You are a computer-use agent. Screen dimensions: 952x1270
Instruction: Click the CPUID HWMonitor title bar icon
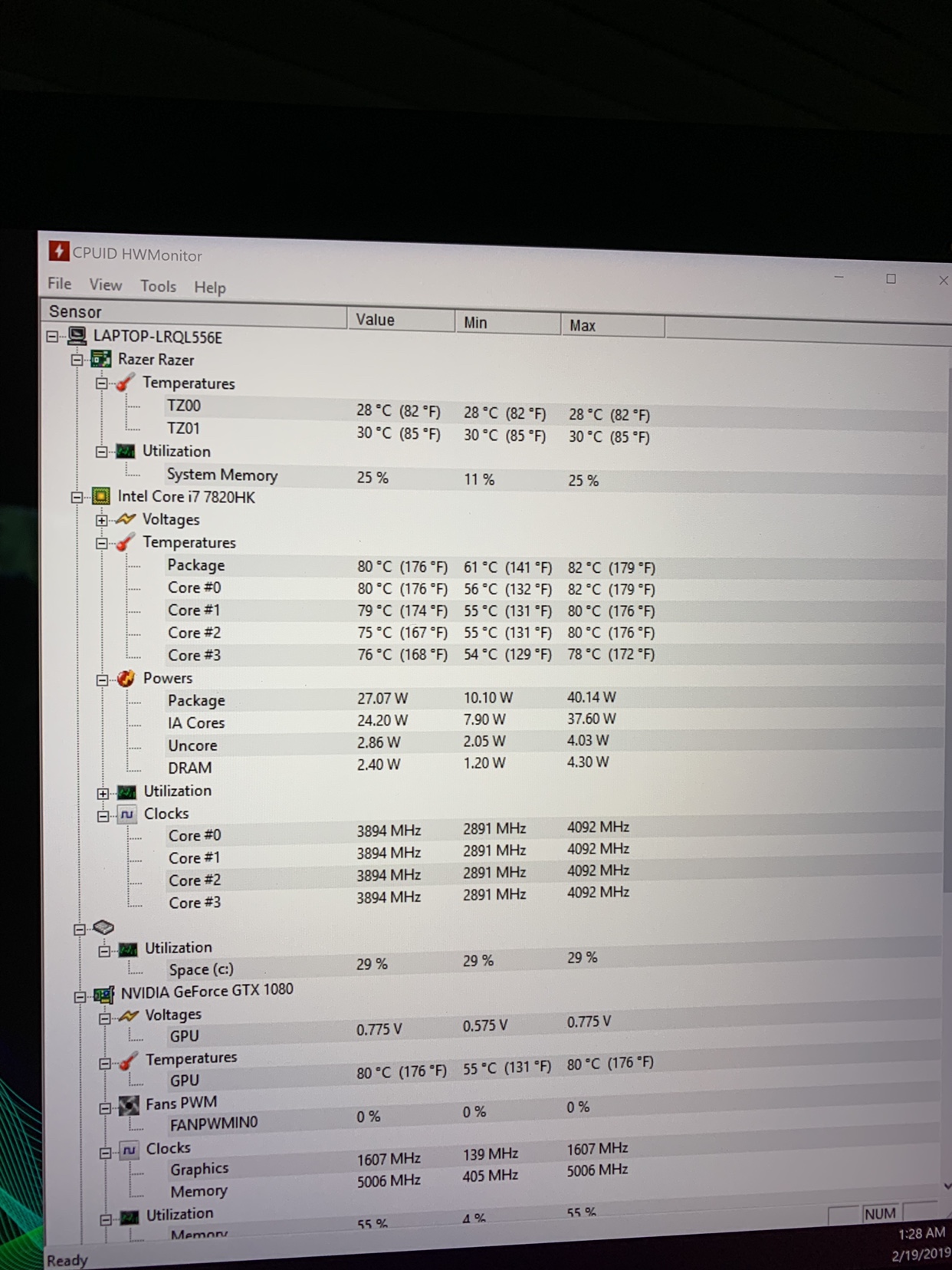click(x=58, y=252)
